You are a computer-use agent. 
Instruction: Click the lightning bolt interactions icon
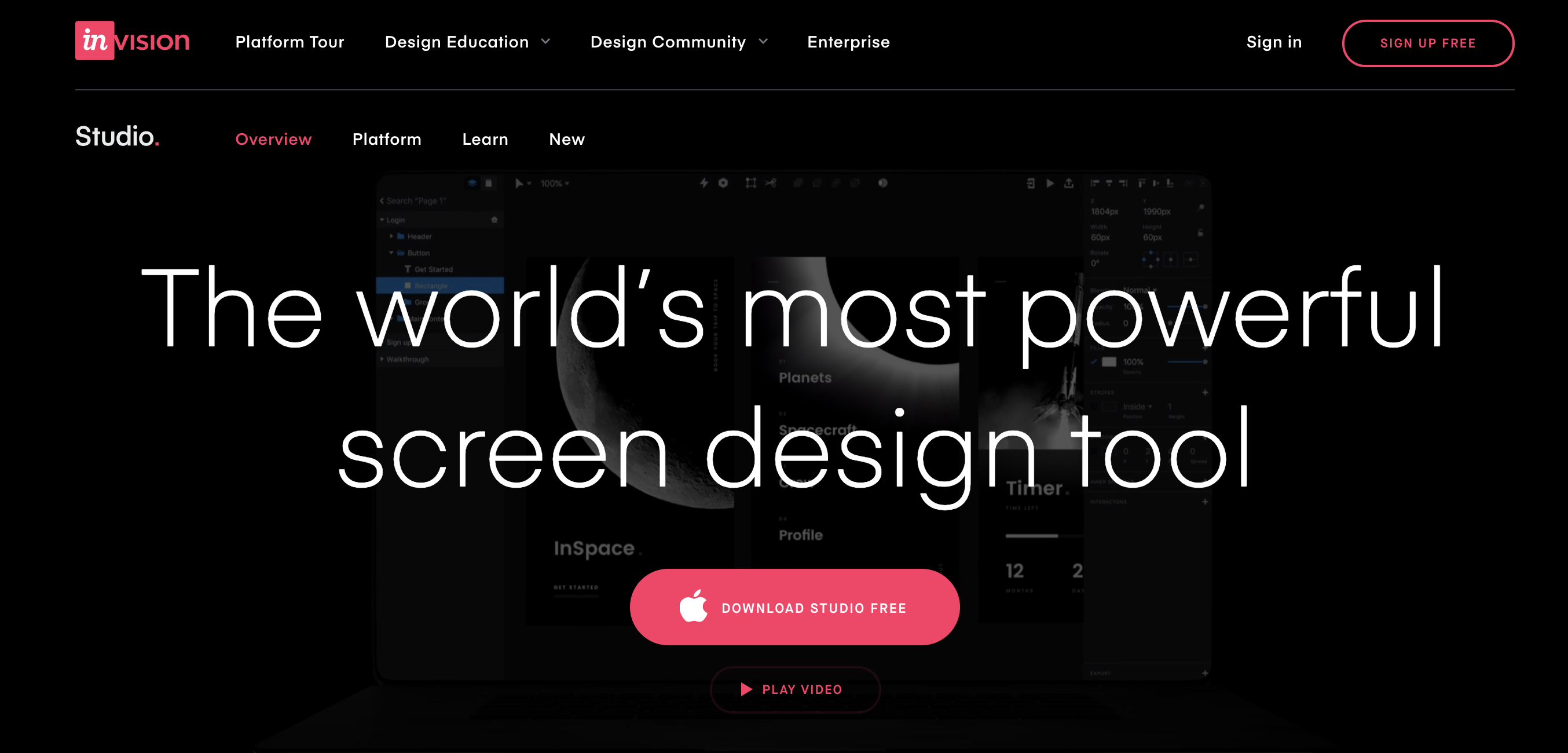coord(704,182)
